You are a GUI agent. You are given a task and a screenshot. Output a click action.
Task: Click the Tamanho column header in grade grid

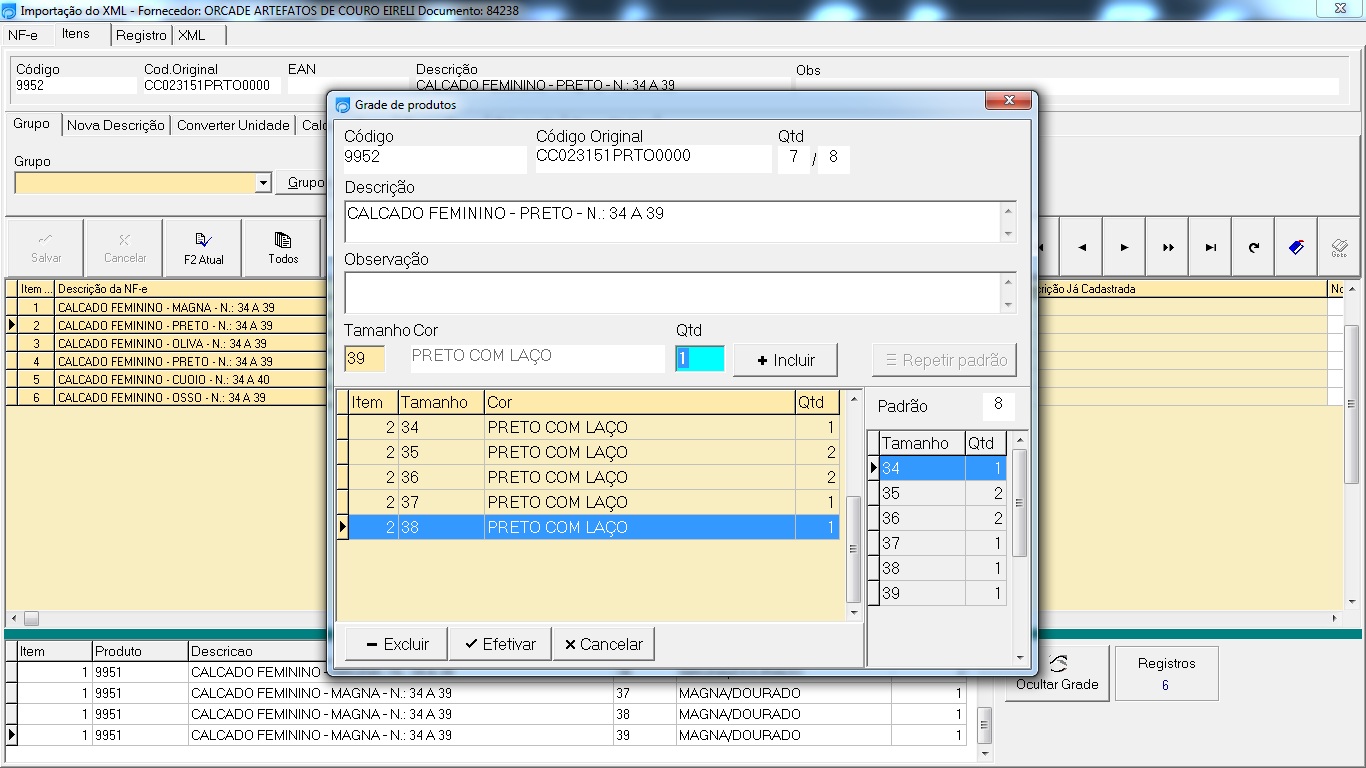(441, 402)
